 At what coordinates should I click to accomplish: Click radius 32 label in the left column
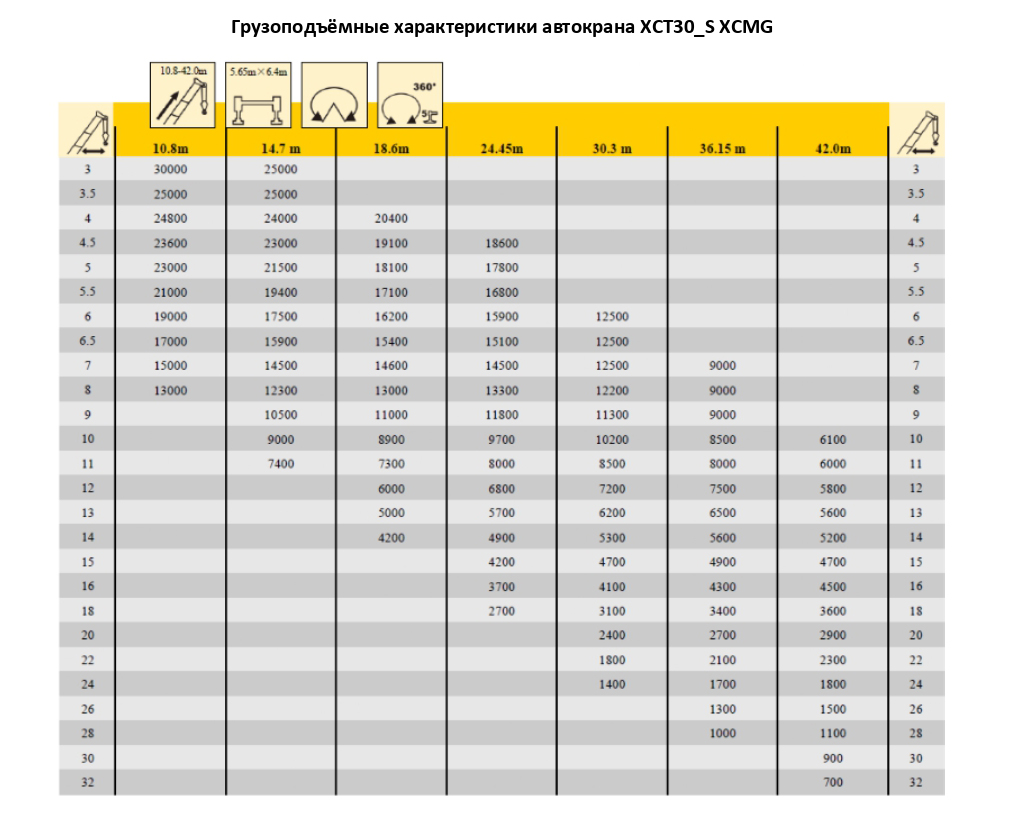pyautogui.click(x=87, y=783)
